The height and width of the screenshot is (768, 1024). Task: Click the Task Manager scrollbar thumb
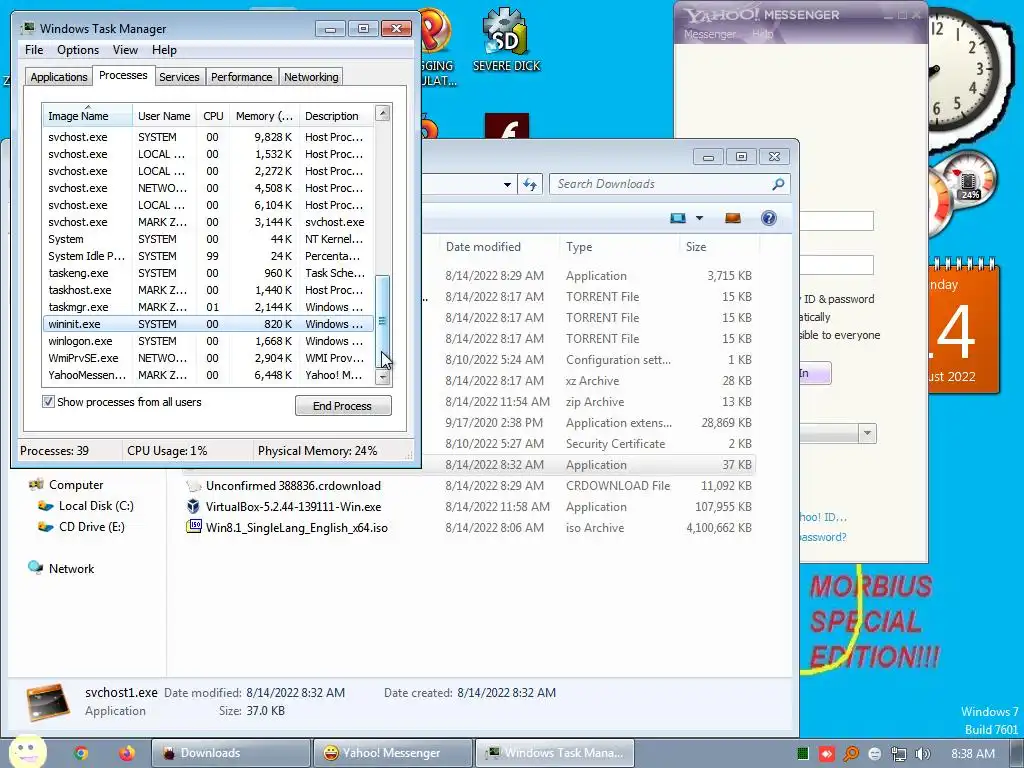[x=383, y=321]
